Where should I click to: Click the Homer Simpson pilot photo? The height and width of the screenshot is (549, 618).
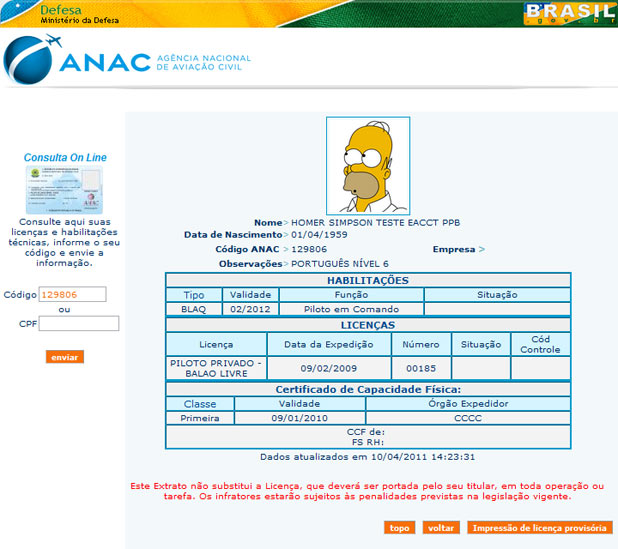coord(368,165)
